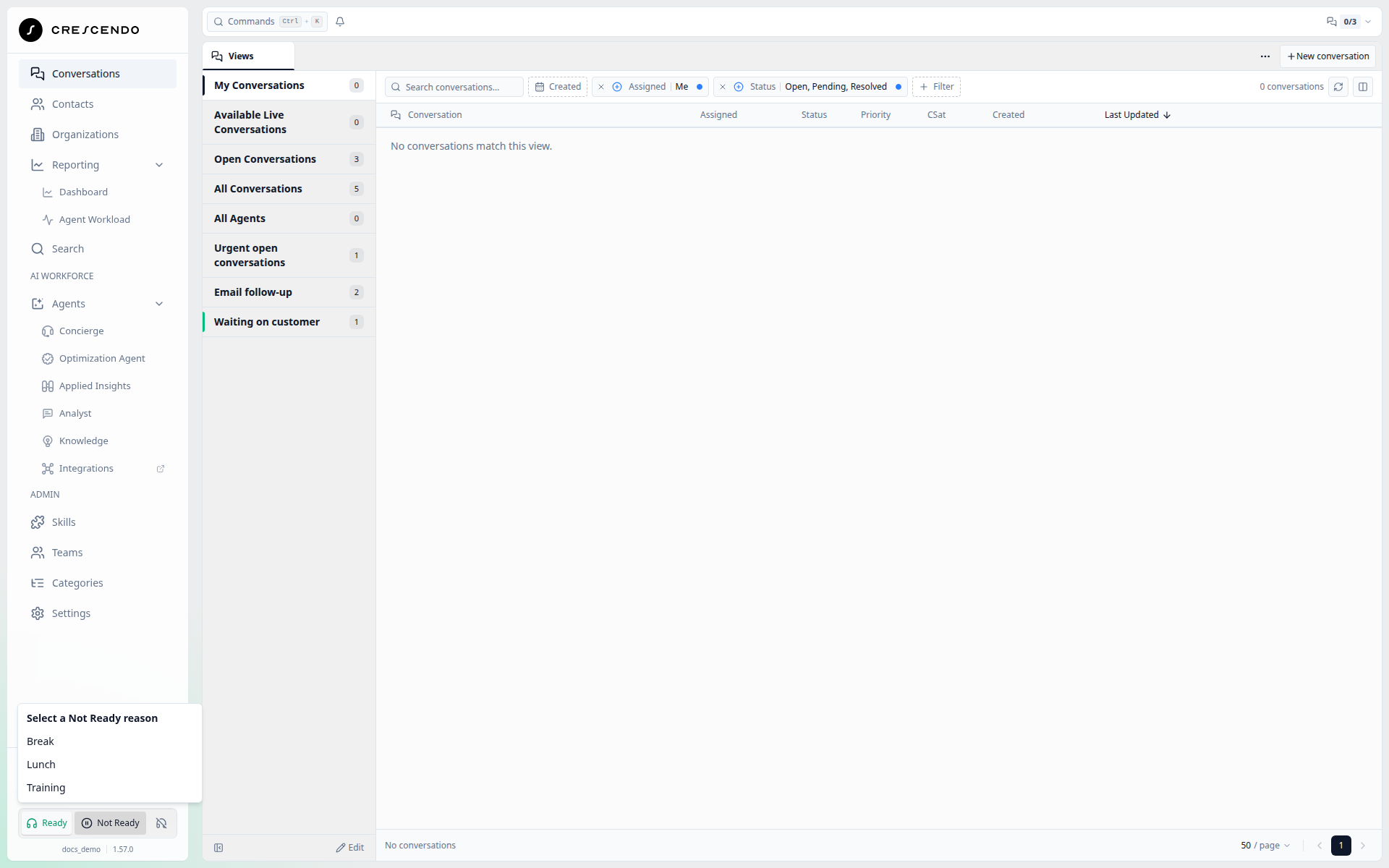Open the Teams page
This screenshot has height=868, width=1389.
coord(98,553)
